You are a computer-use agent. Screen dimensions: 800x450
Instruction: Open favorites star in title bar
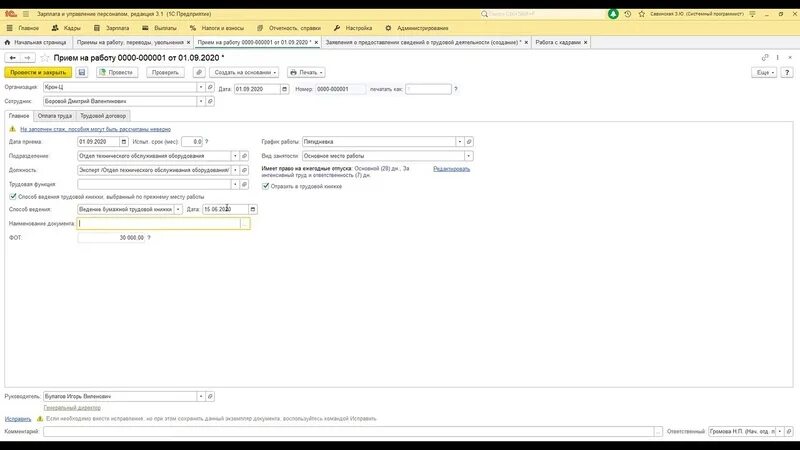(x=641, y=14)
